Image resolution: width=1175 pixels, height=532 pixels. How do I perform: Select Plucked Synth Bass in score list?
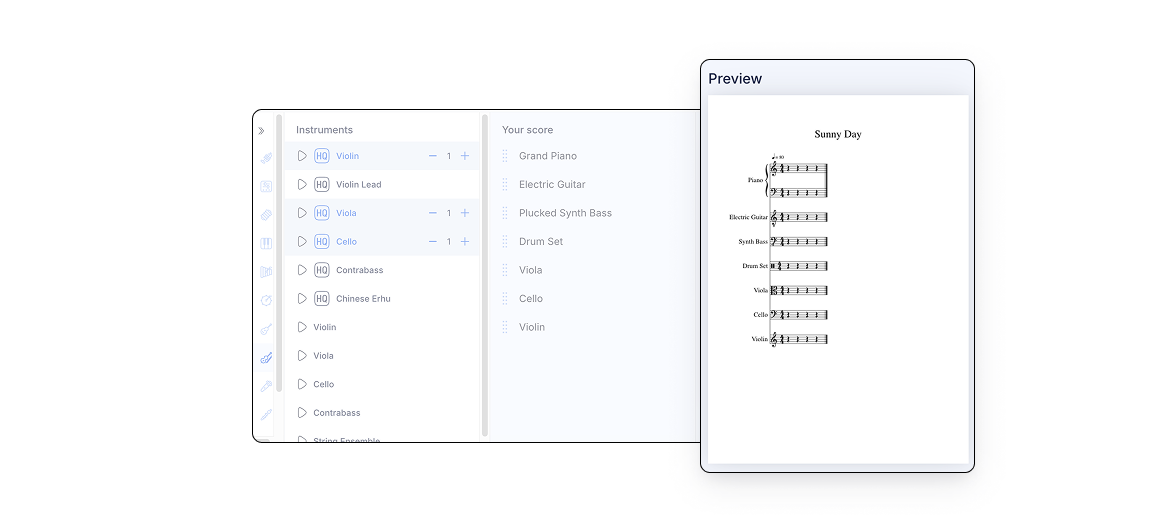pos(565,213)
